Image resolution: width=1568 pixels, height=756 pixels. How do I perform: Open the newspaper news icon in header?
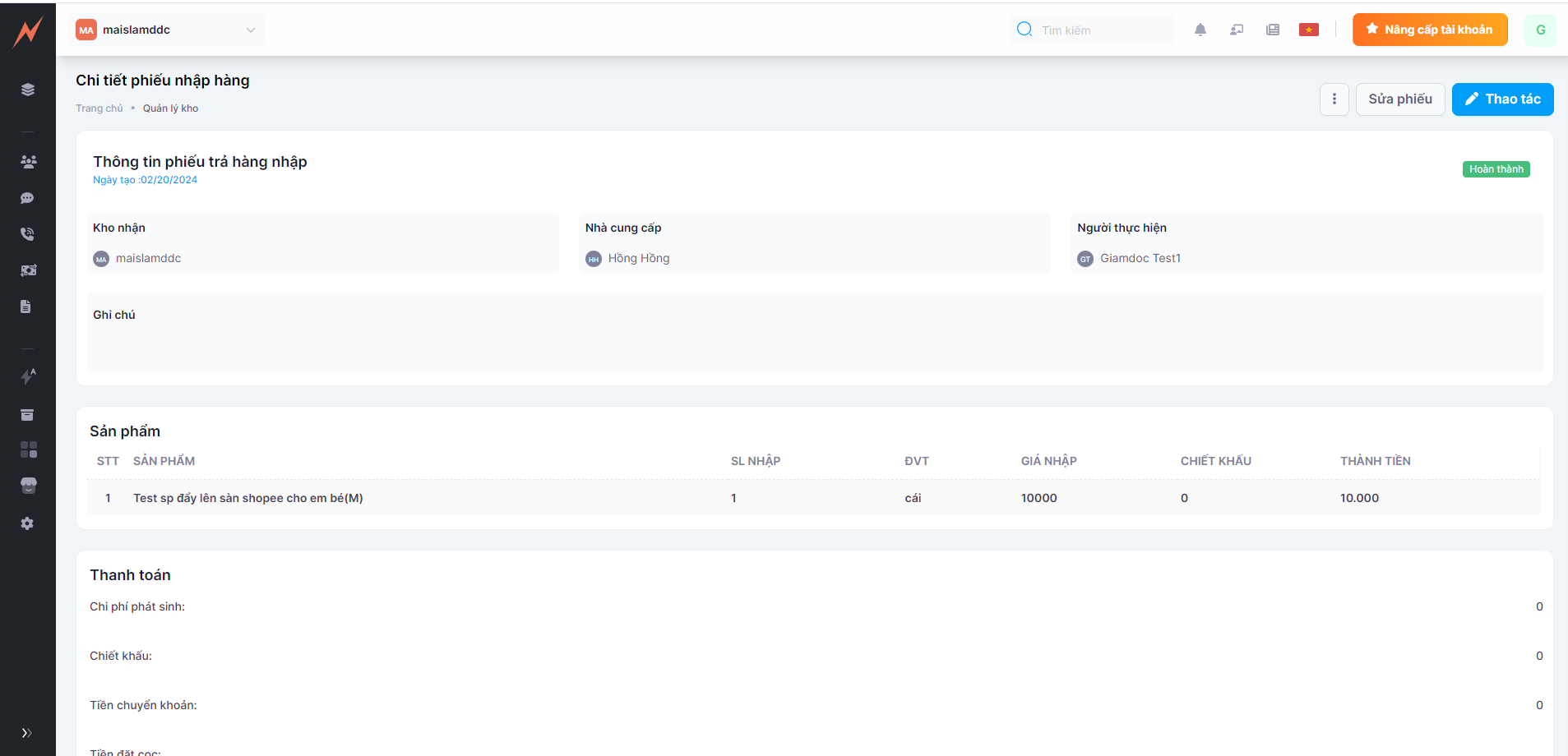1272,30
